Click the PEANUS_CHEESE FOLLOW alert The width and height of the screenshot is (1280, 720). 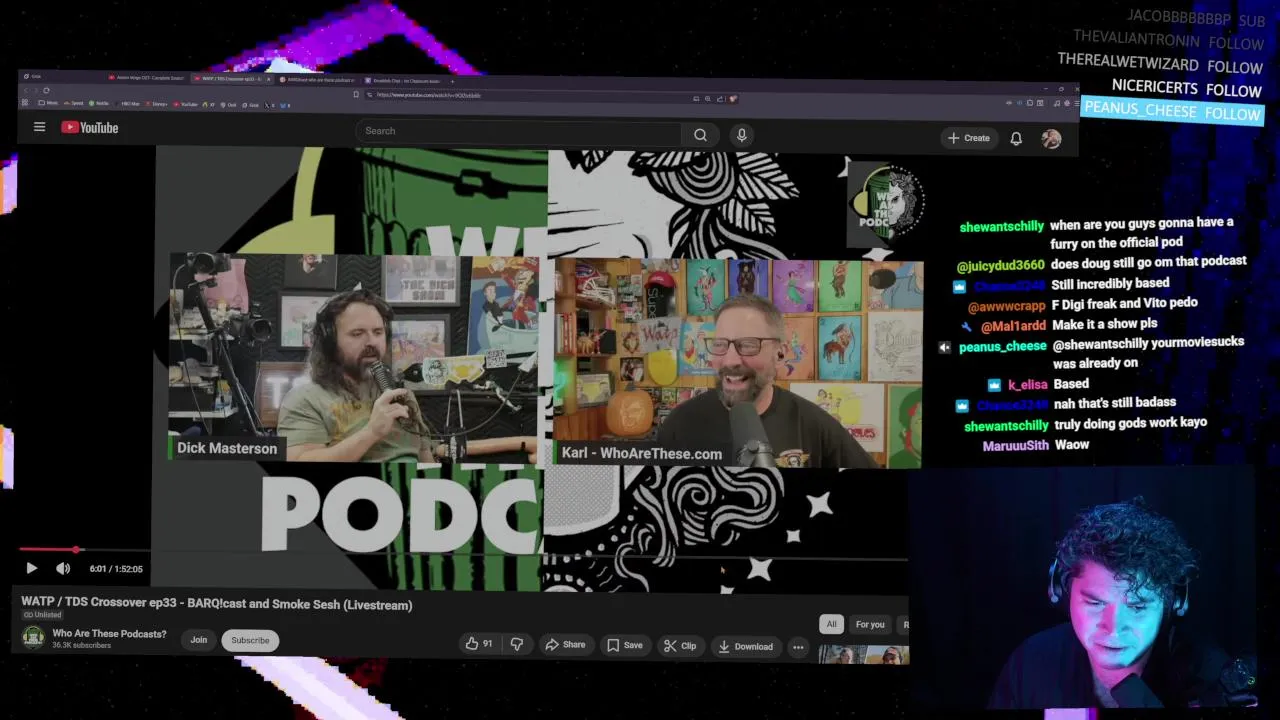(1172, 112)
